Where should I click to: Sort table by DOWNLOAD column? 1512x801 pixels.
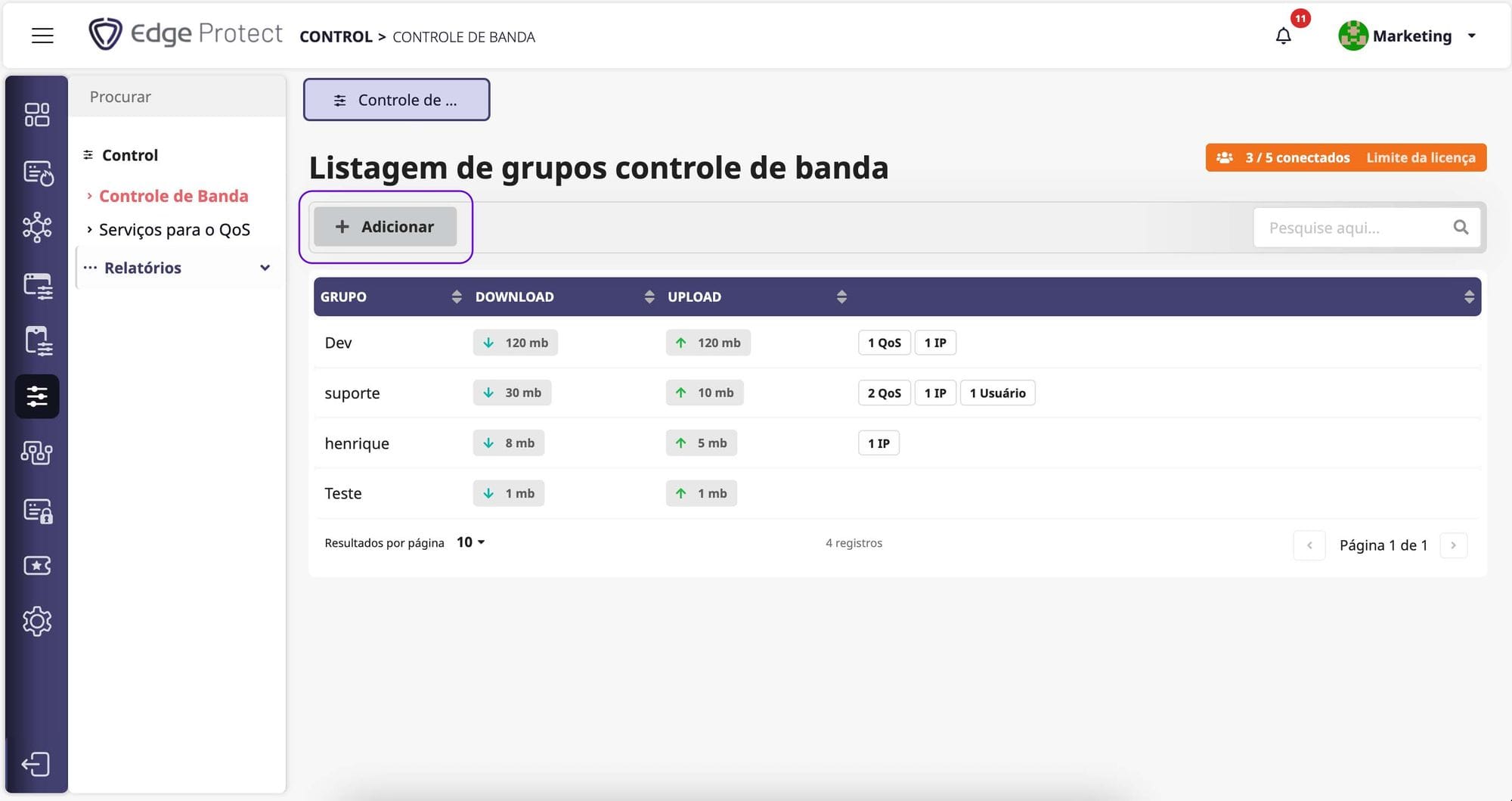point(649,296)
